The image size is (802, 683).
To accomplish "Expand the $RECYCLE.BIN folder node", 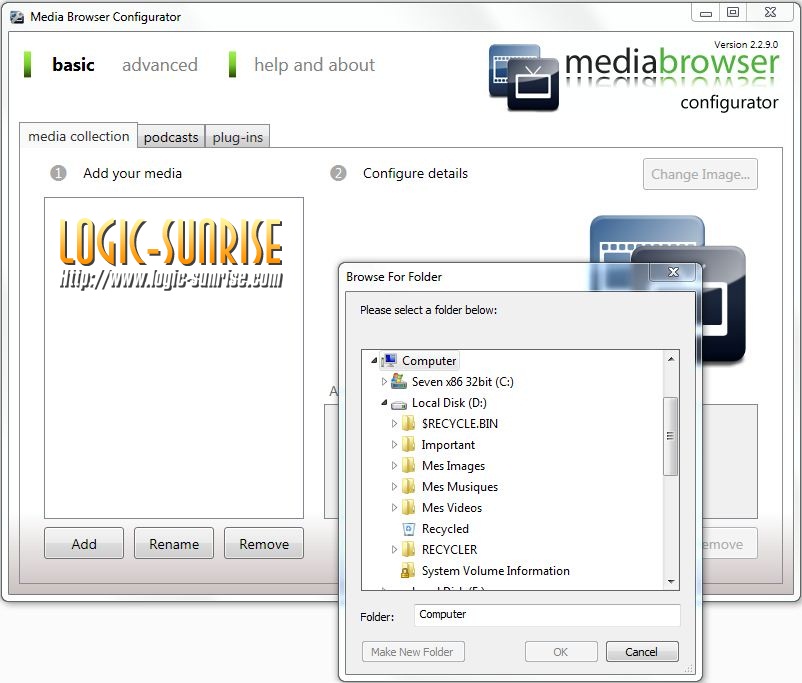I will [x=394, y=424].
